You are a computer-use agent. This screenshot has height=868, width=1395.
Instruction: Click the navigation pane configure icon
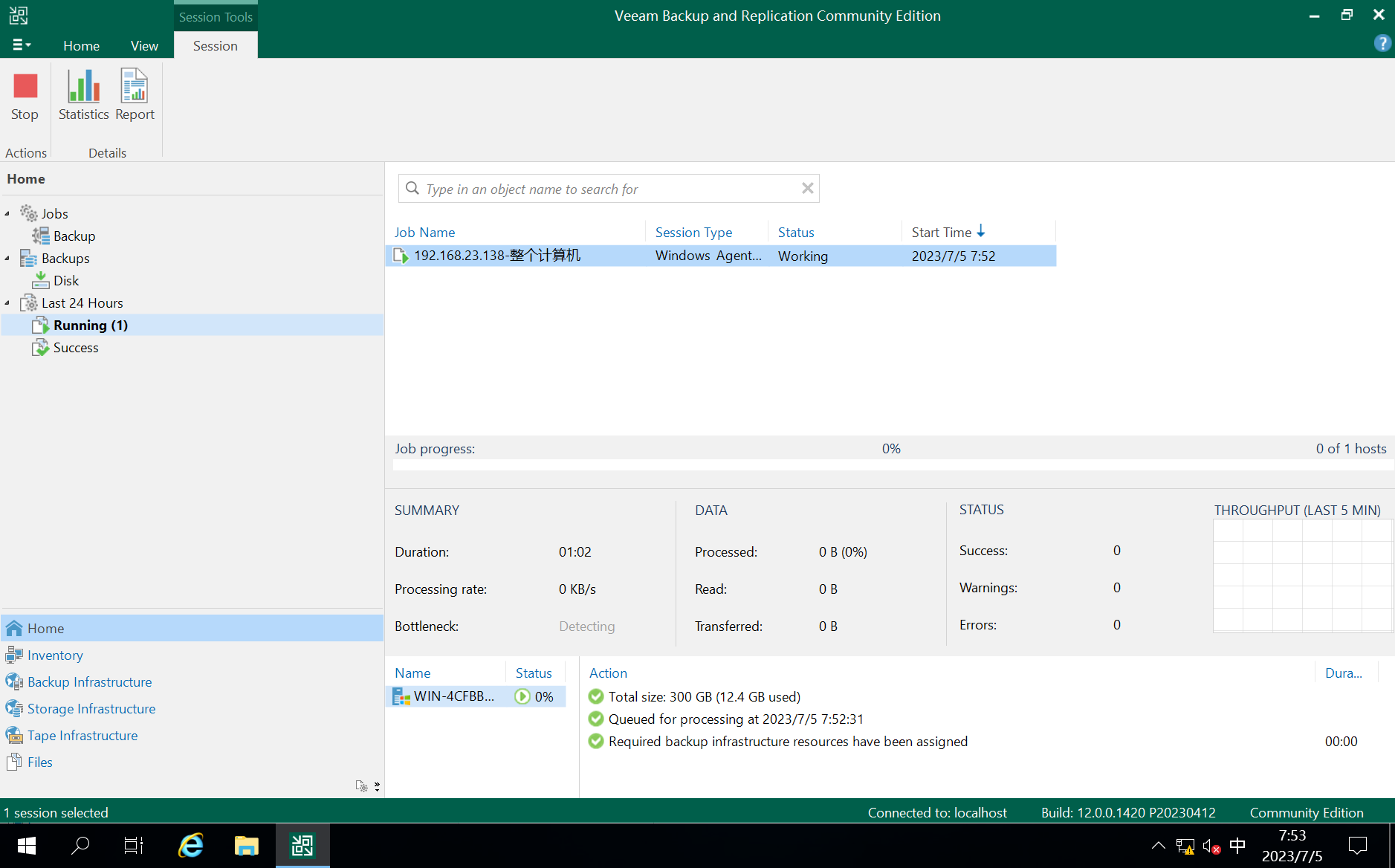pyautogui.click(x=362, y=786)
